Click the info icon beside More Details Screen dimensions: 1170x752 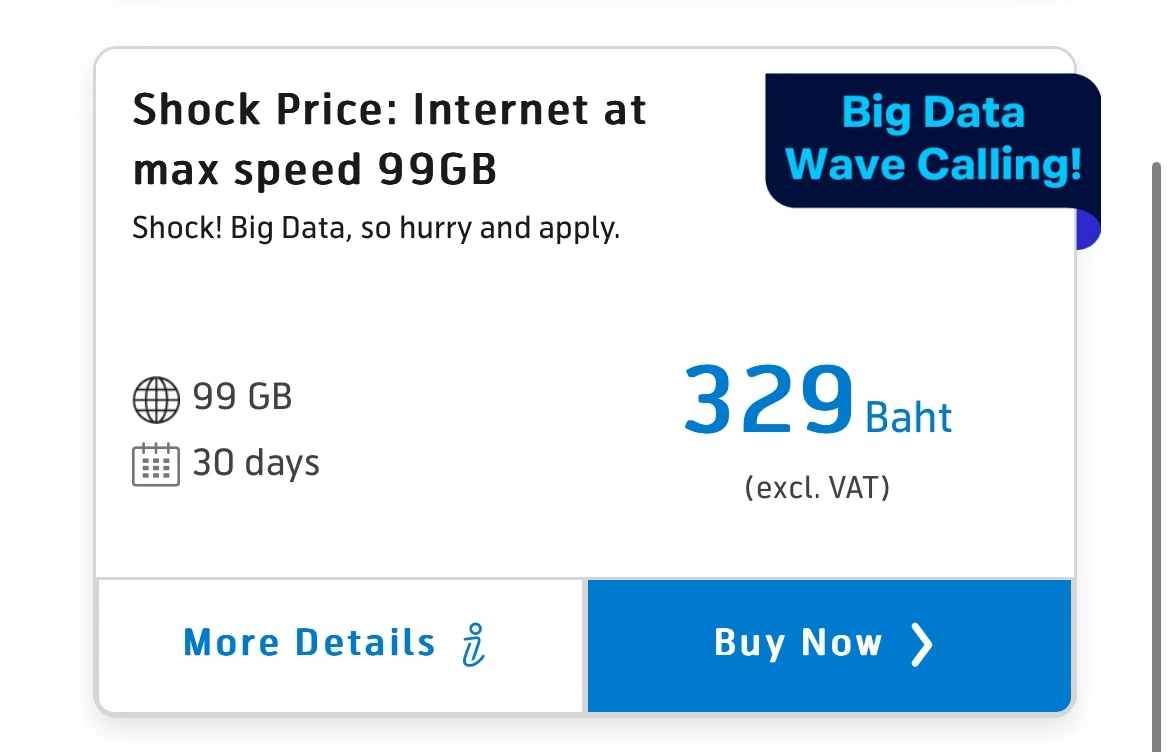click(x=475, y=644)
